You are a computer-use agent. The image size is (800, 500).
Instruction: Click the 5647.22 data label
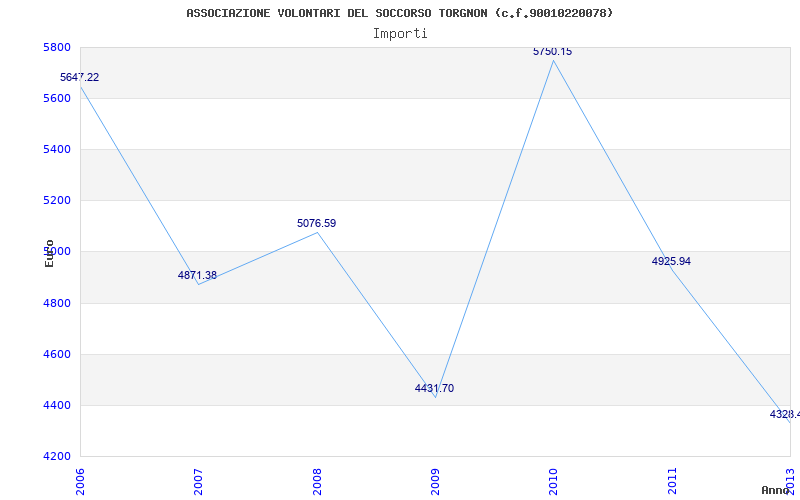click(80, 78)
